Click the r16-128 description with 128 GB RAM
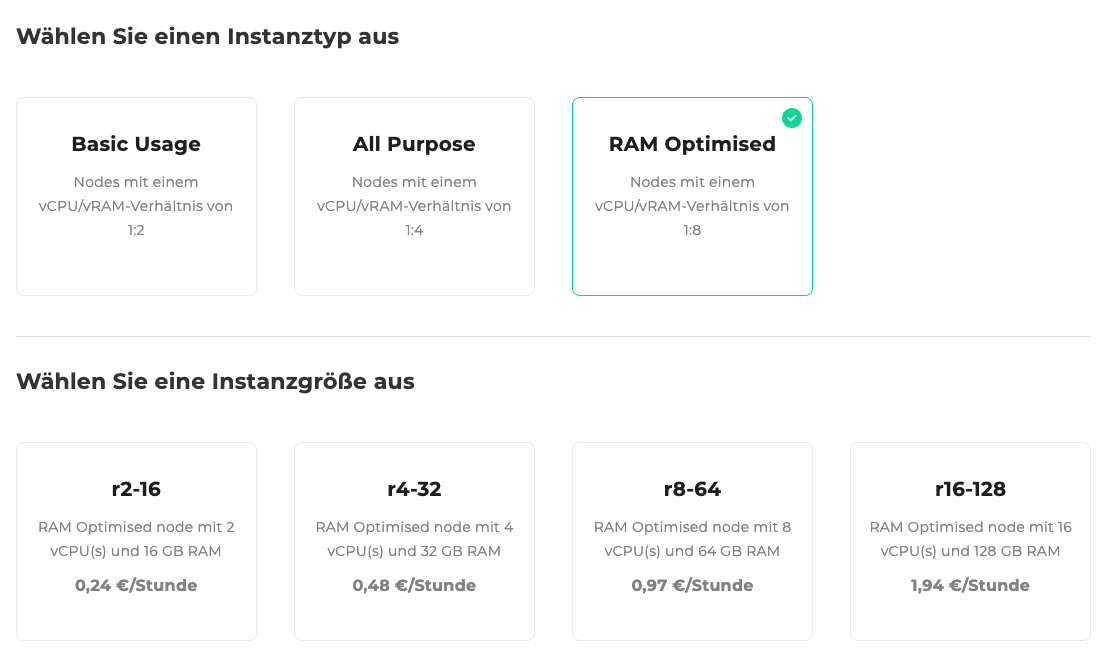This screenshot has height=662, width=1110. [x=970, y=540]
